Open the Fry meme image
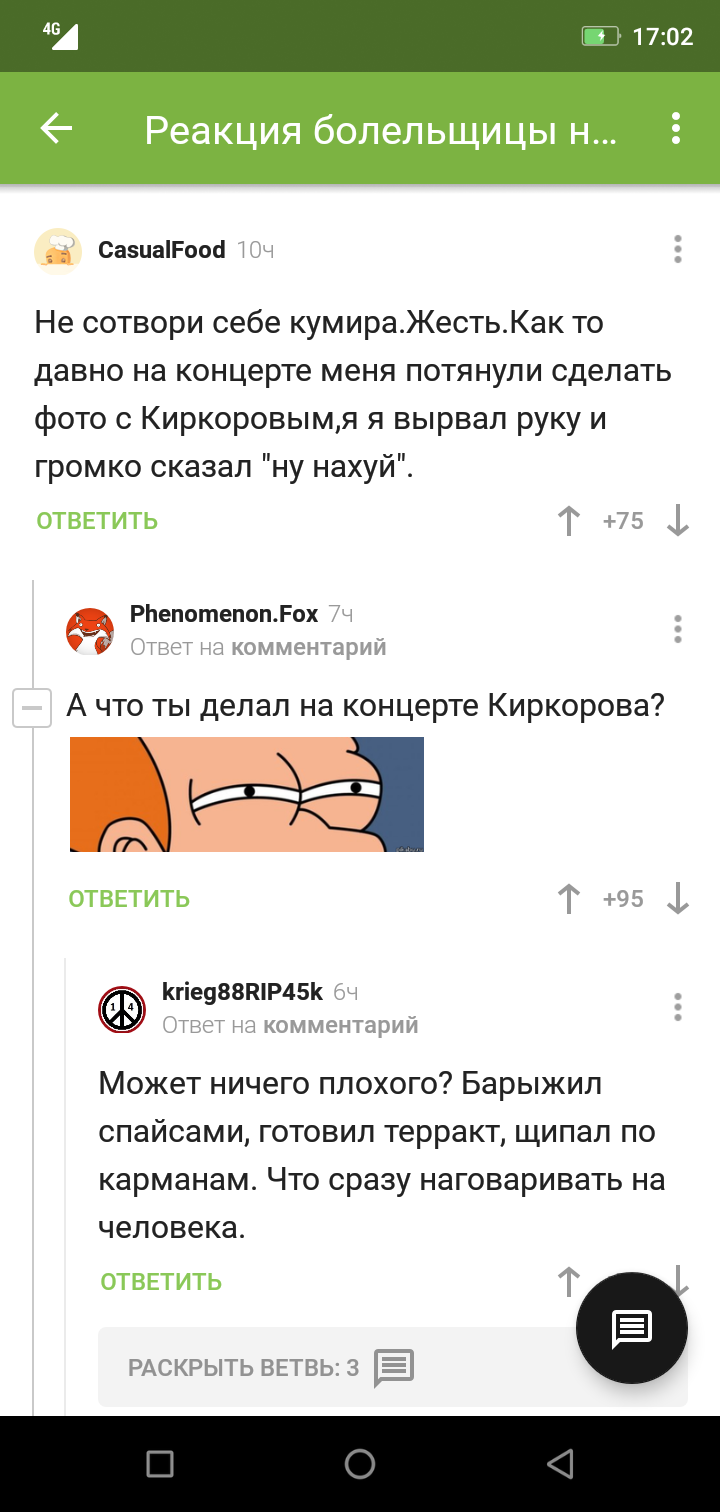This screenshot has width=720, height=1512. coord(247,794)
